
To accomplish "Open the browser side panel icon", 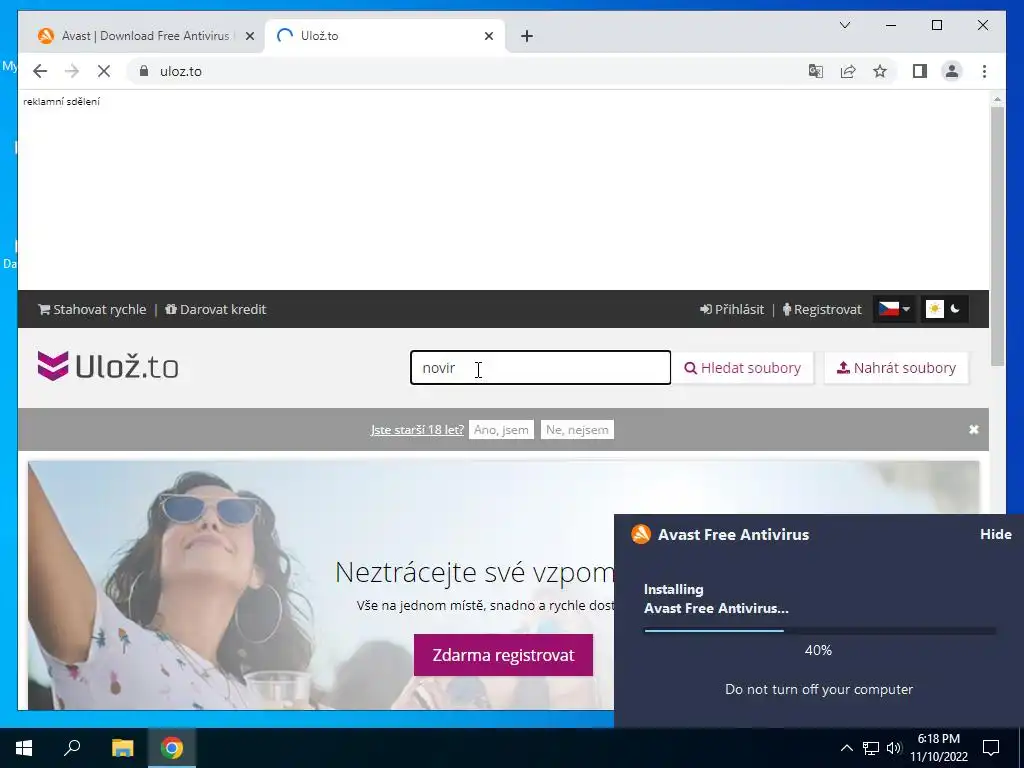I will [x=920, y=71].
